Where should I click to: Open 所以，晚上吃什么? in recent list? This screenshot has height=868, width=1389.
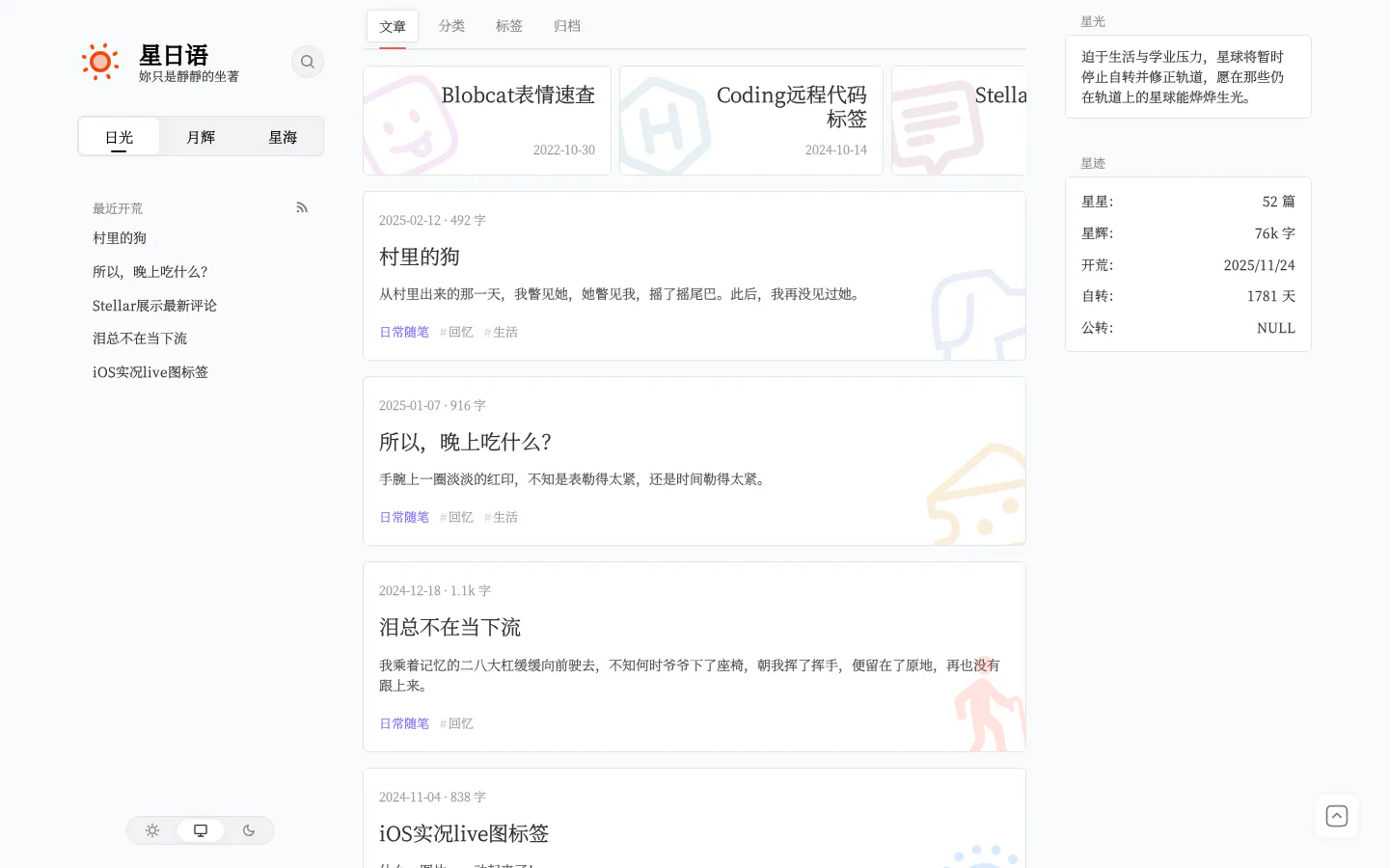coord(150,272)
